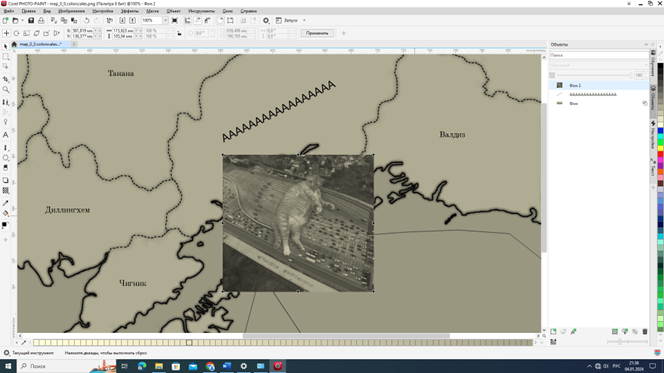Select the Eyedropper tool
The width and height of the screenshot is (664, 373).
[x=6, y=203]
